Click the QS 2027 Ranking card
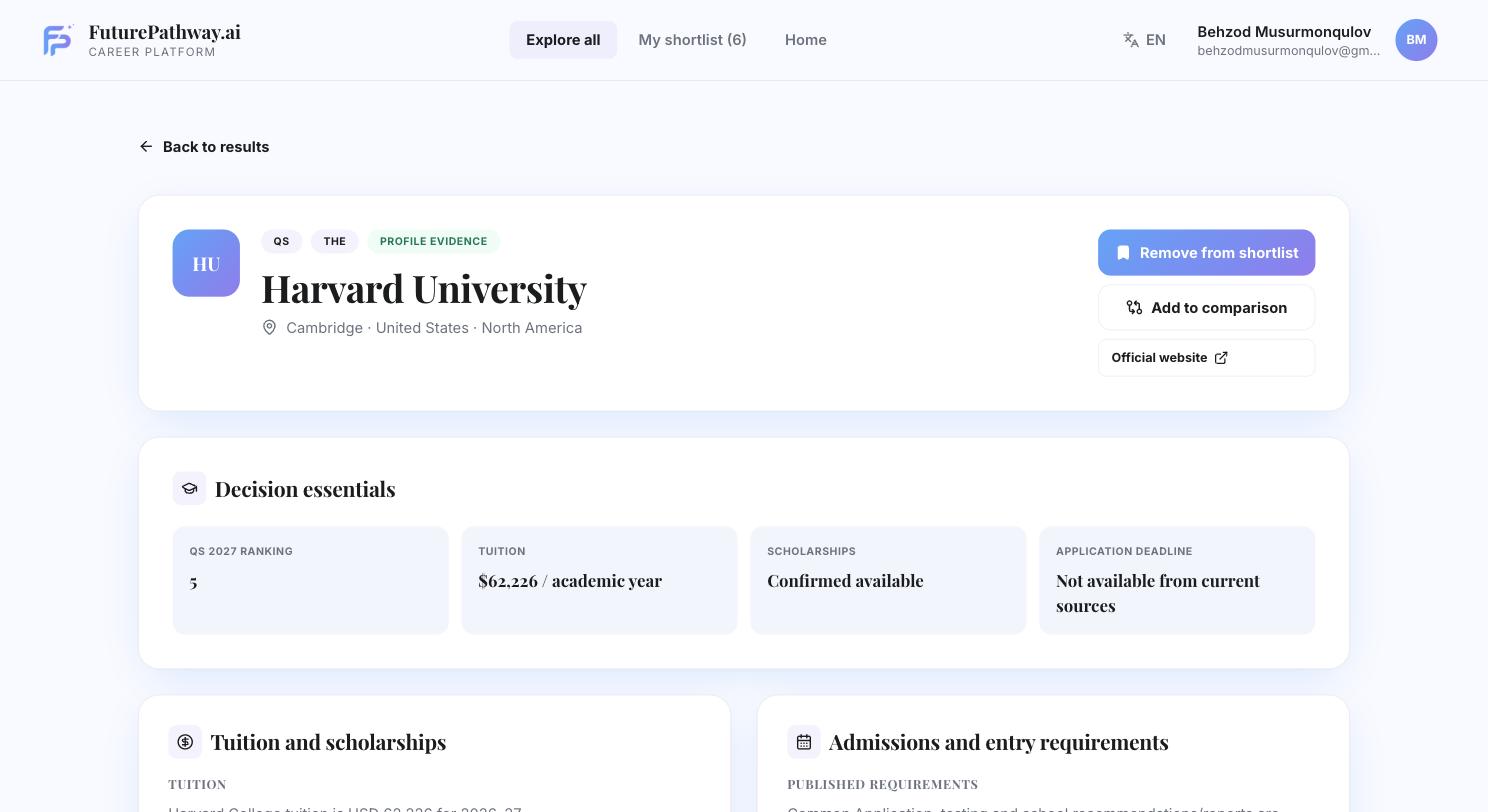Viewport: 1488px width, 812px height. (310, 580)
